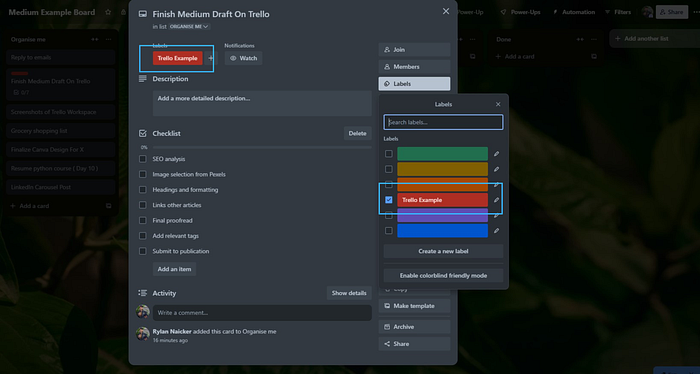Image resolution: width=700 pixels, height=374 pixels.
Task: Open the Organise me list options menu
Action: [x=108, y=39]
